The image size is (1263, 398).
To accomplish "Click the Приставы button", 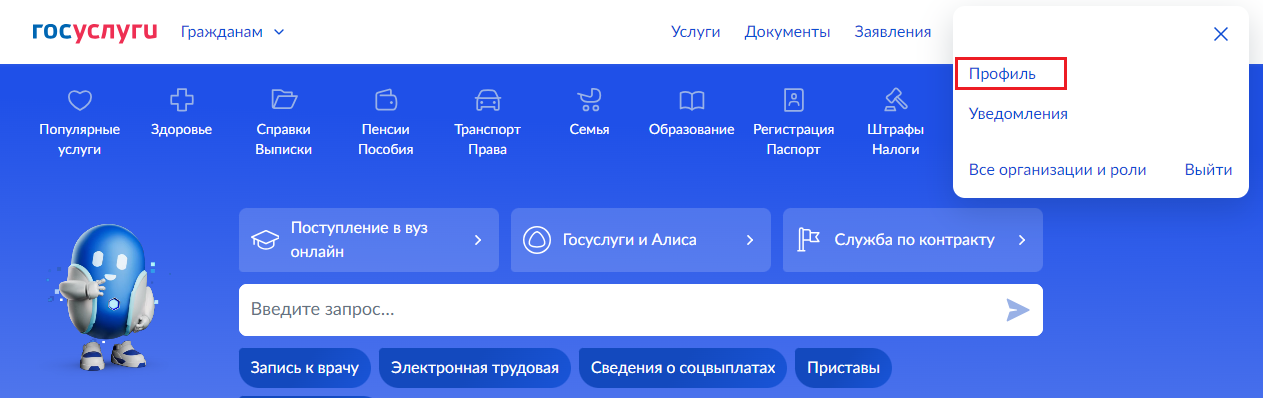I will click(x=843, y=368).
